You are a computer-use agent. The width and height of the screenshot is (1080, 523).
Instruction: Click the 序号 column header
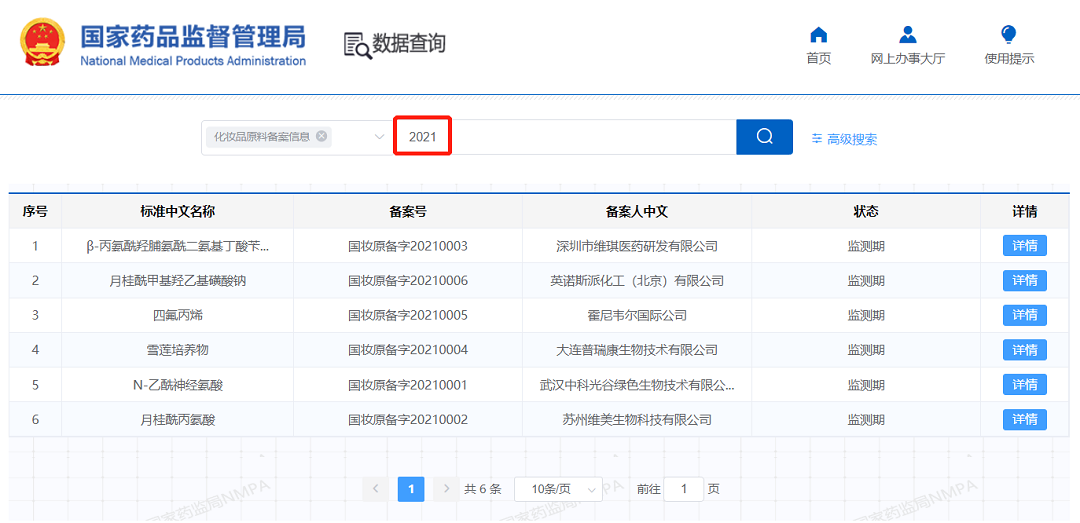coord(35,212)
